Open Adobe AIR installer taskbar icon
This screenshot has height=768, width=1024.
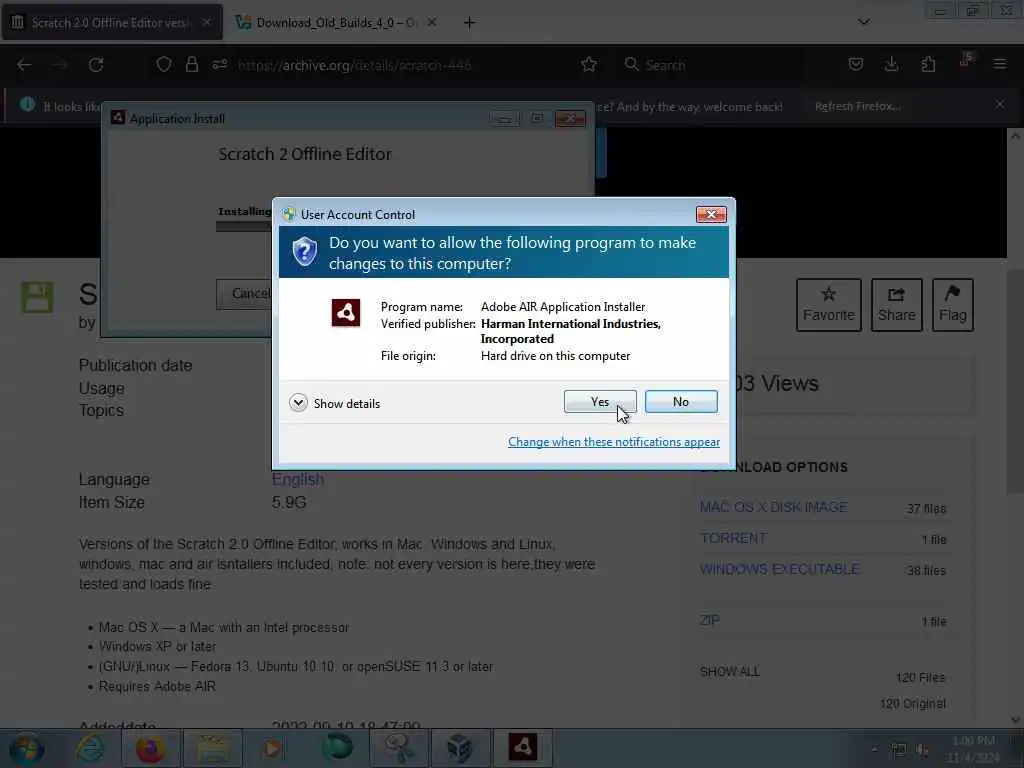tap(522, 747)
